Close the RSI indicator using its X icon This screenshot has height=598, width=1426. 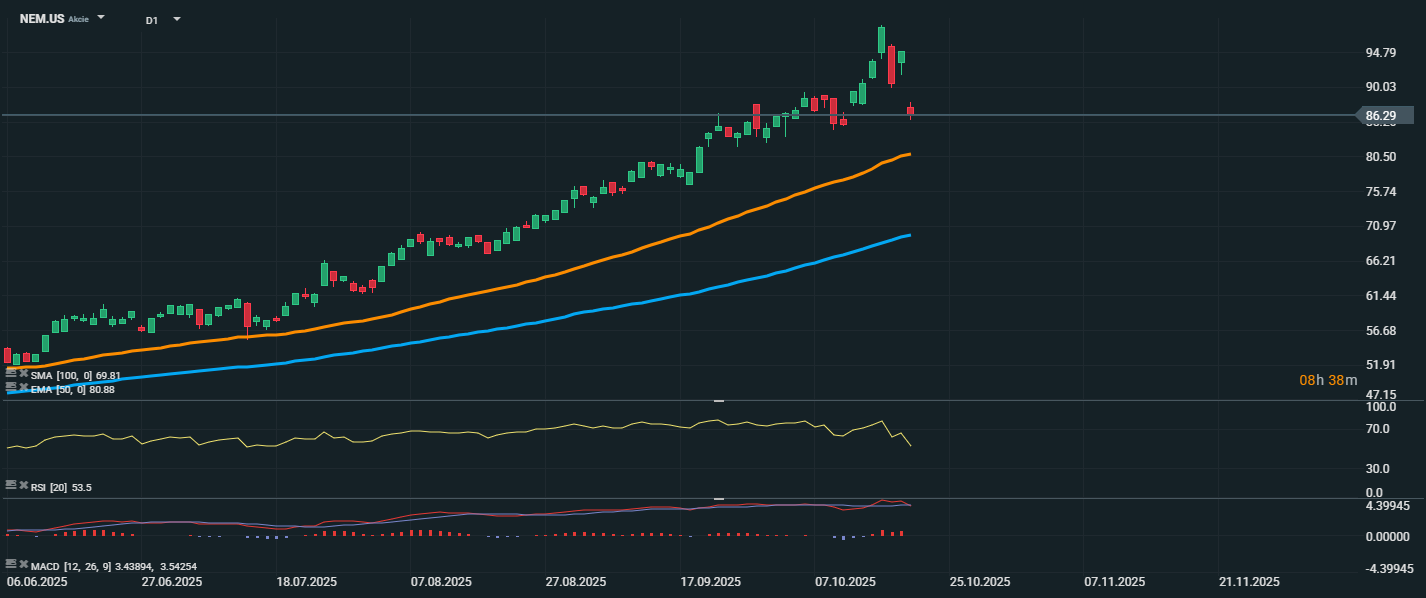(23, 485)
